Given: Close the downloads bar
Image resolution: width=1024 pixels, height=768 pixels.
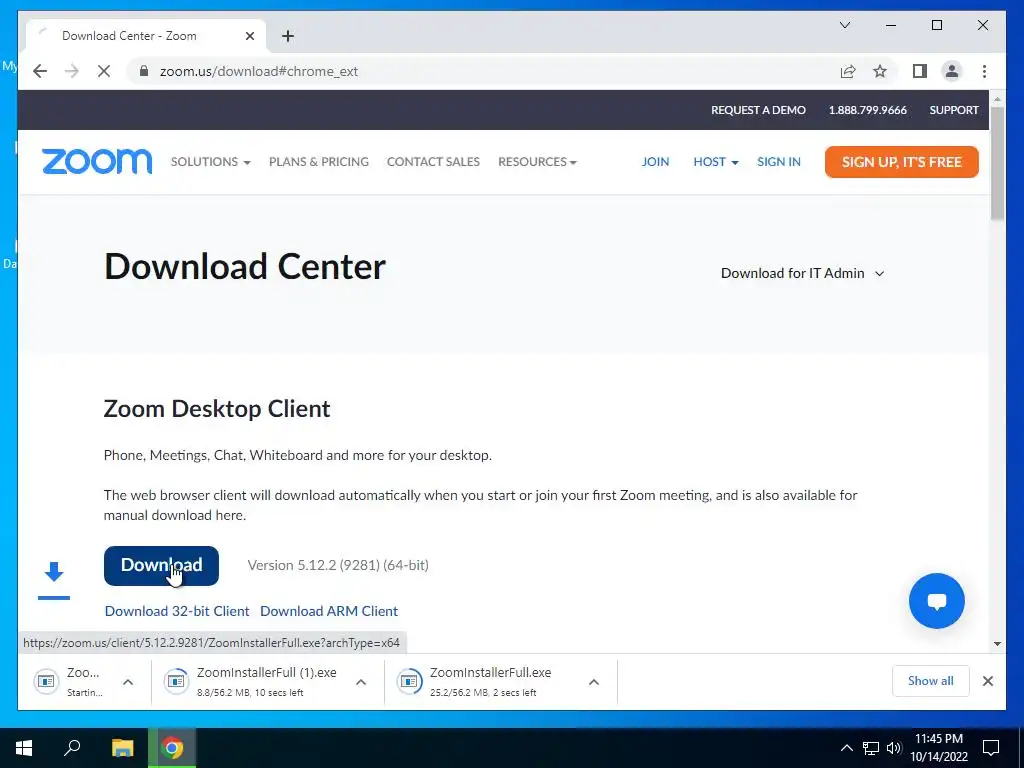Looking at the screenshot, I should (988, 681).
